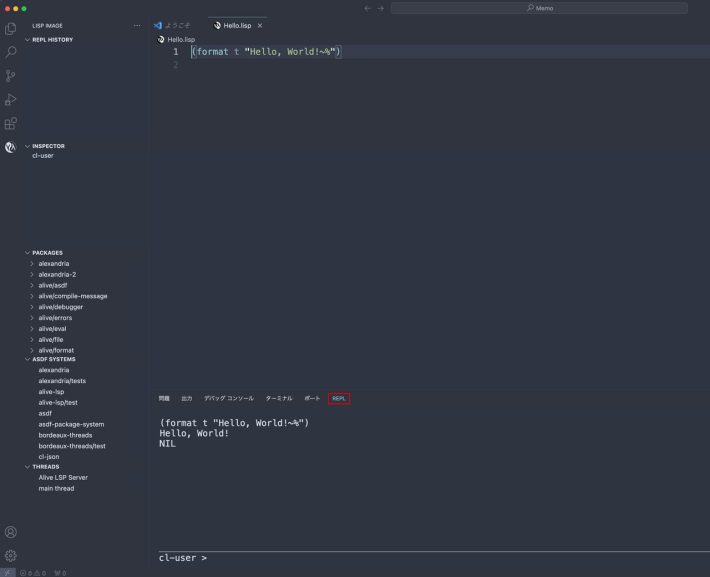Switch to the ターミナル panel tab
Image resolution: width=710 pixels, height=577 pixels.
tap(278, 399)
